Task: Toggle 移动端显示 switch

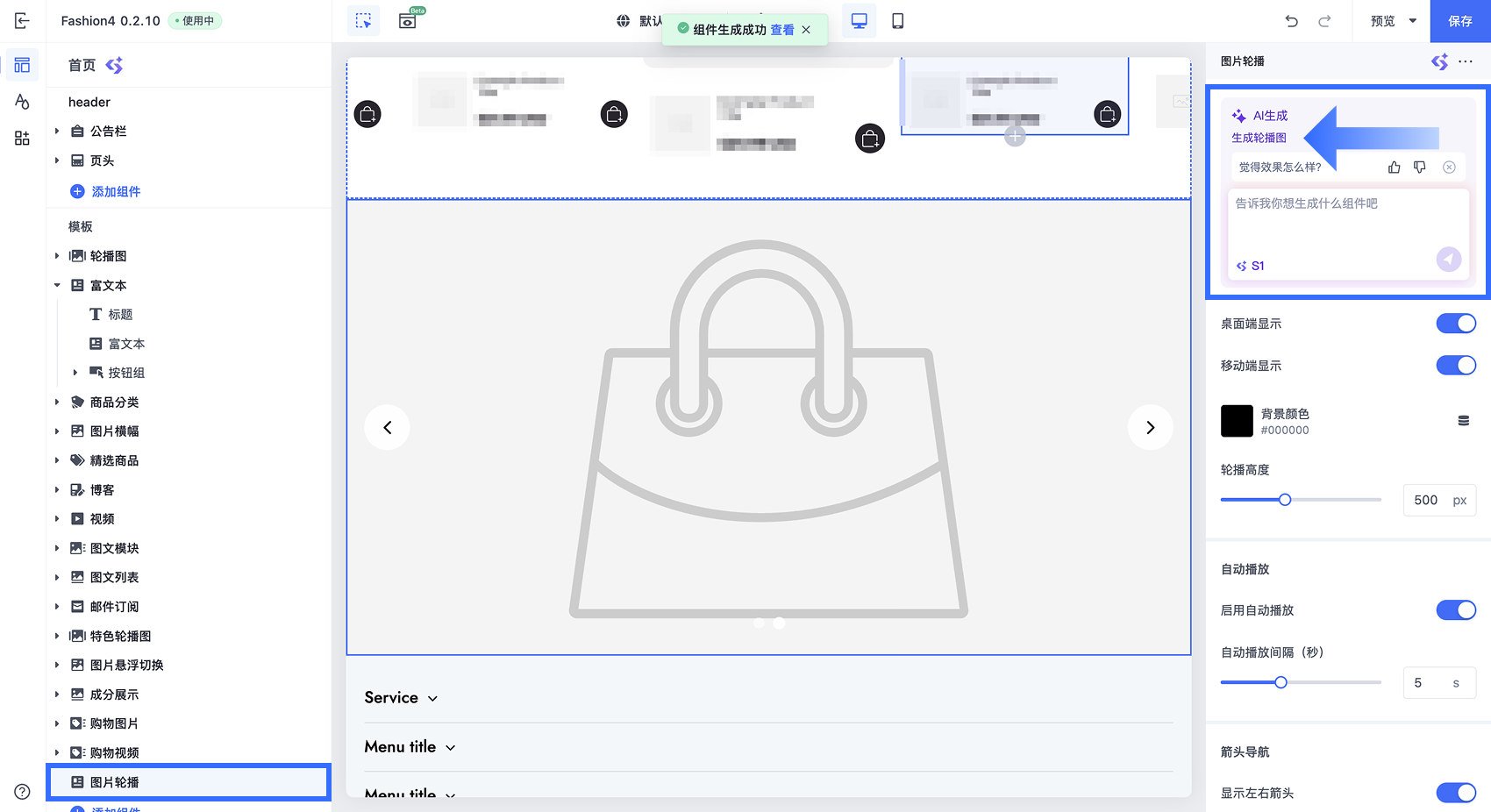Action: point(1456,366)
